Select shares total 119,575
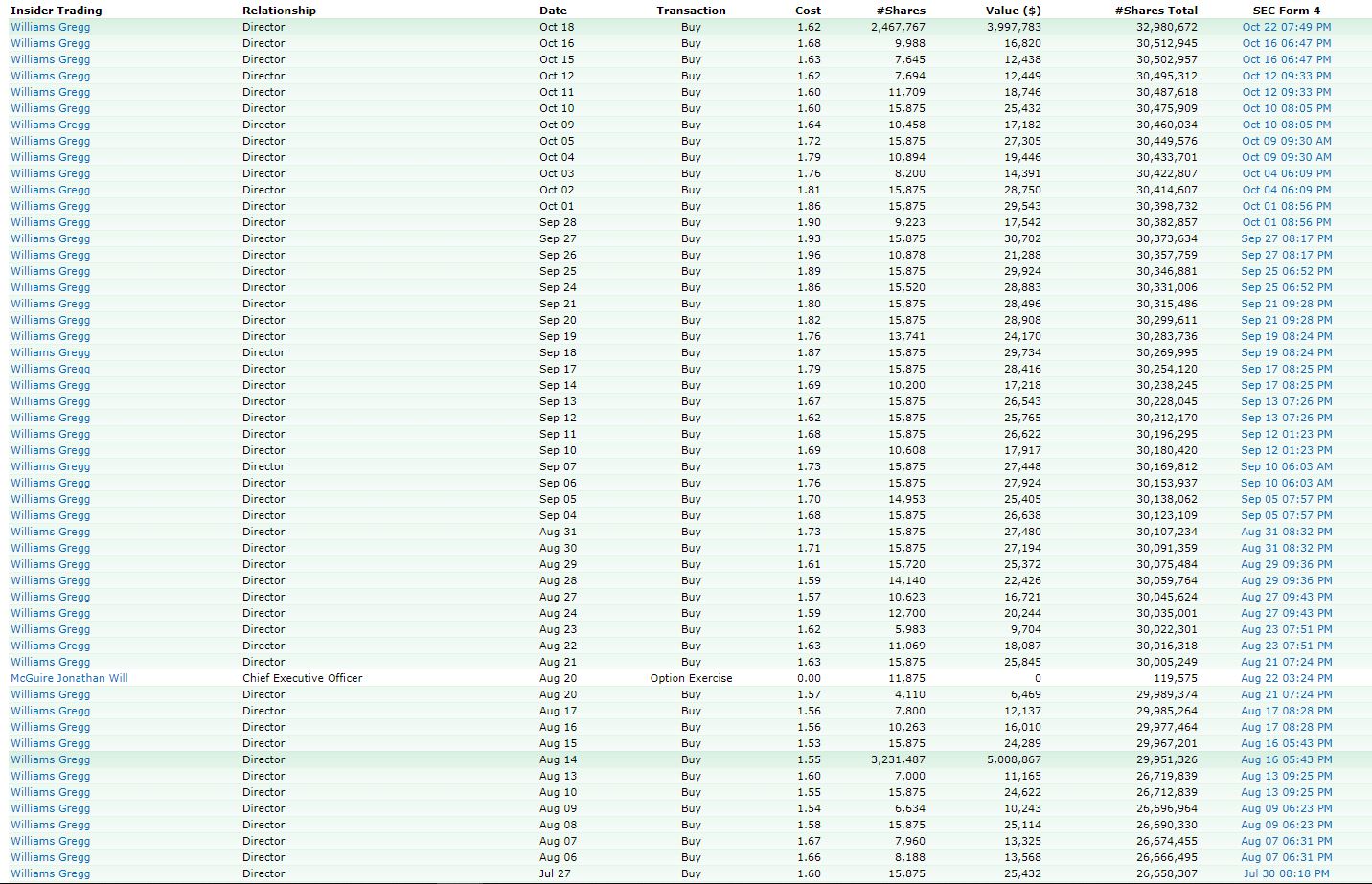Viewport: 1372px width, 884px height. tap(1176, 678)
